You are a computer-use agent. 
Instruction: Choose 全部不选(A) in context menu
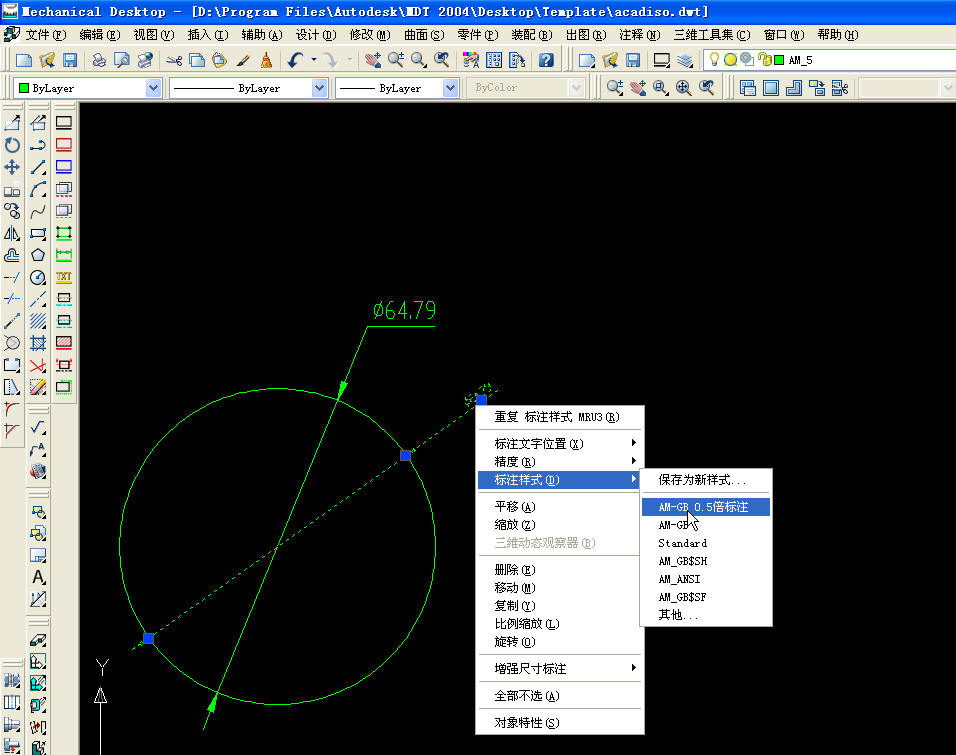[x=560, y=695]
